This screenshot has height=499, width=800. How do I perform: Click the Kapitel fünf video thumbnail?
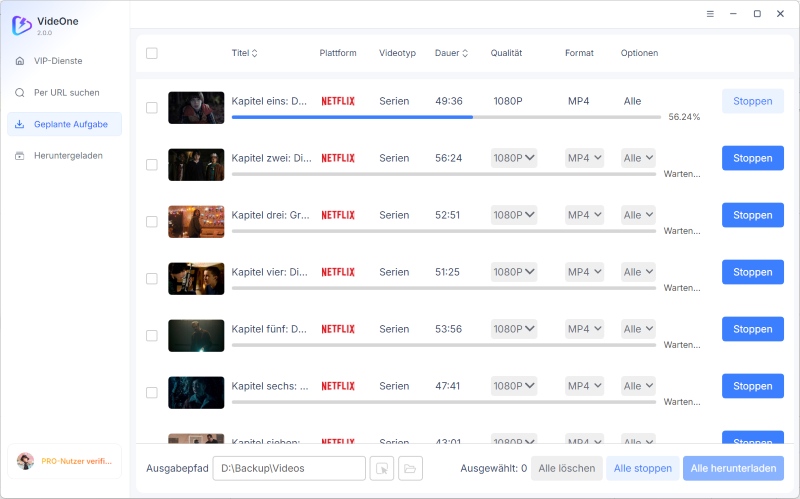click(196, 336)
